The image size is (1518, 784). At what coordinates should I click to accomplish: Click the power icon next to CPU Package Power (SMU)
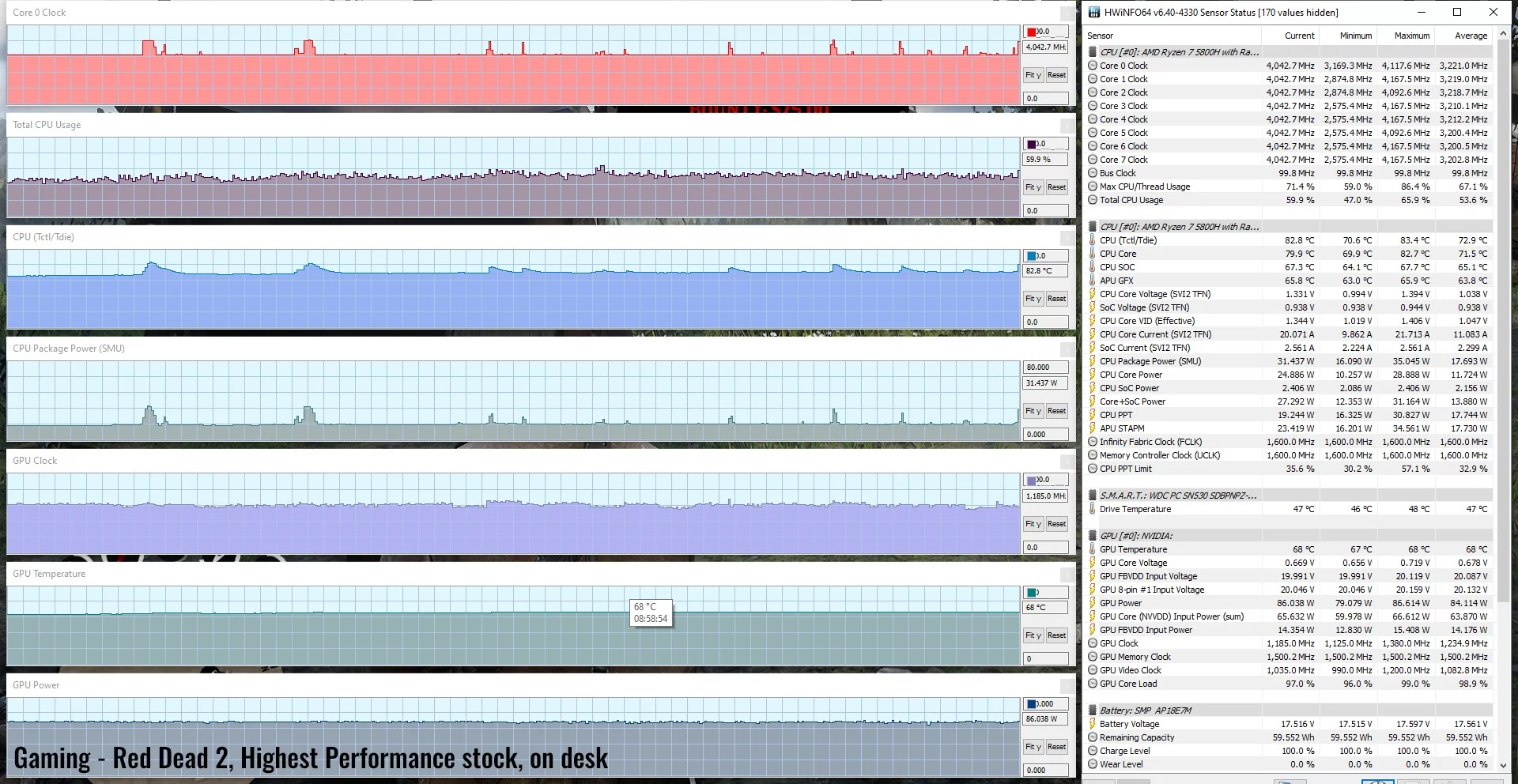(x=1093, y=361)
